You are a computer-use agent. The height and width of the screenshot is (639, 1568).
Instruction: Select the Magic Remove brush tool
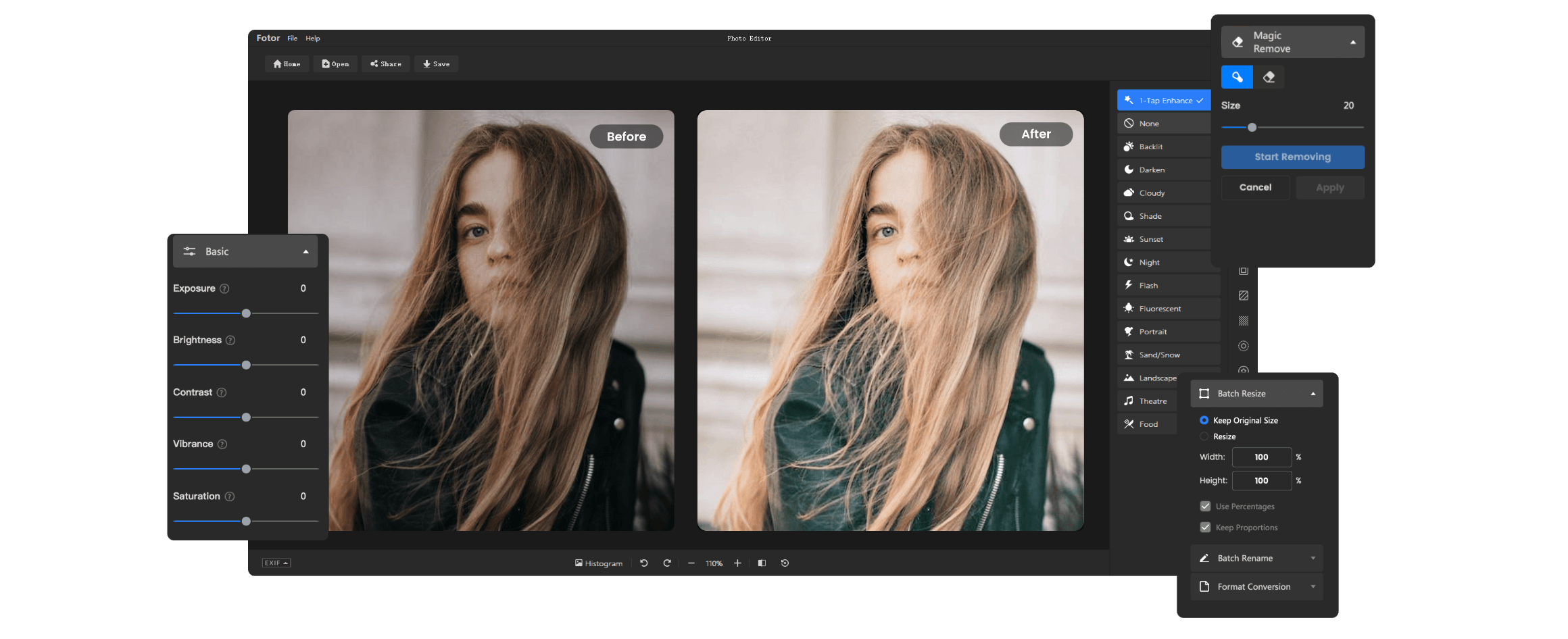click(1237, 76)
